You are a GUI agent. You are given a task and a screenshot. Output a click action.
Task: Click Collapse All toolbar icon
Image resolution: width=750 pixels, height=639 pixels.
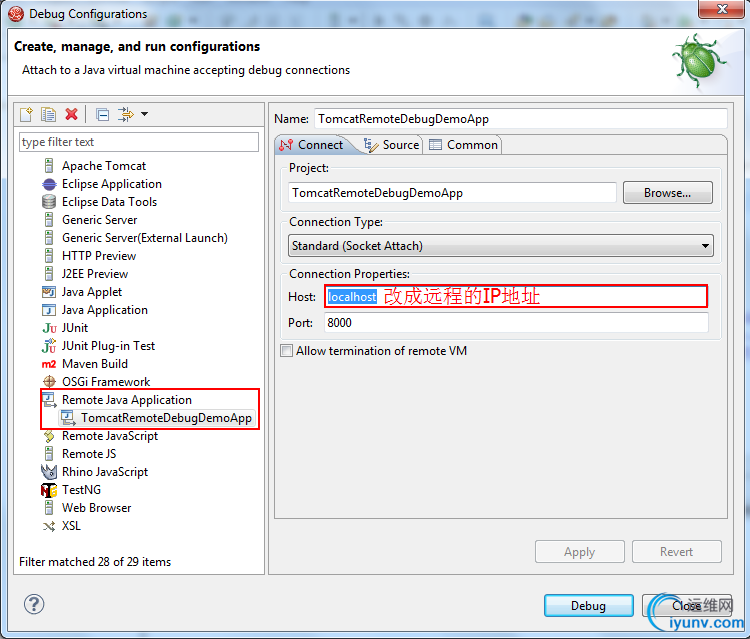pyautogui.click(x=102, y=114)
